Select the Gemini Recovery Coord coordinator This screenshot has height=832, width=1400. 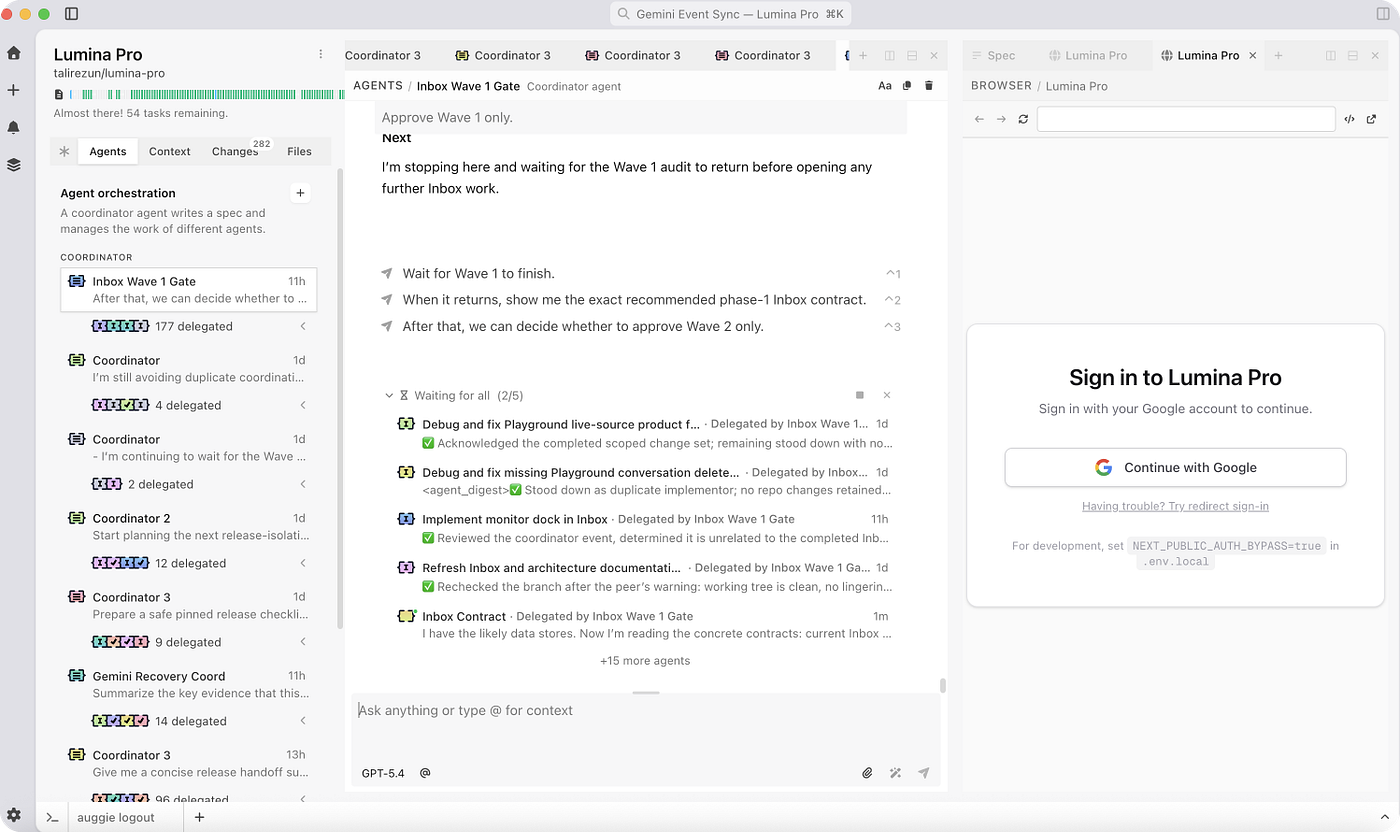pos(189,684)
